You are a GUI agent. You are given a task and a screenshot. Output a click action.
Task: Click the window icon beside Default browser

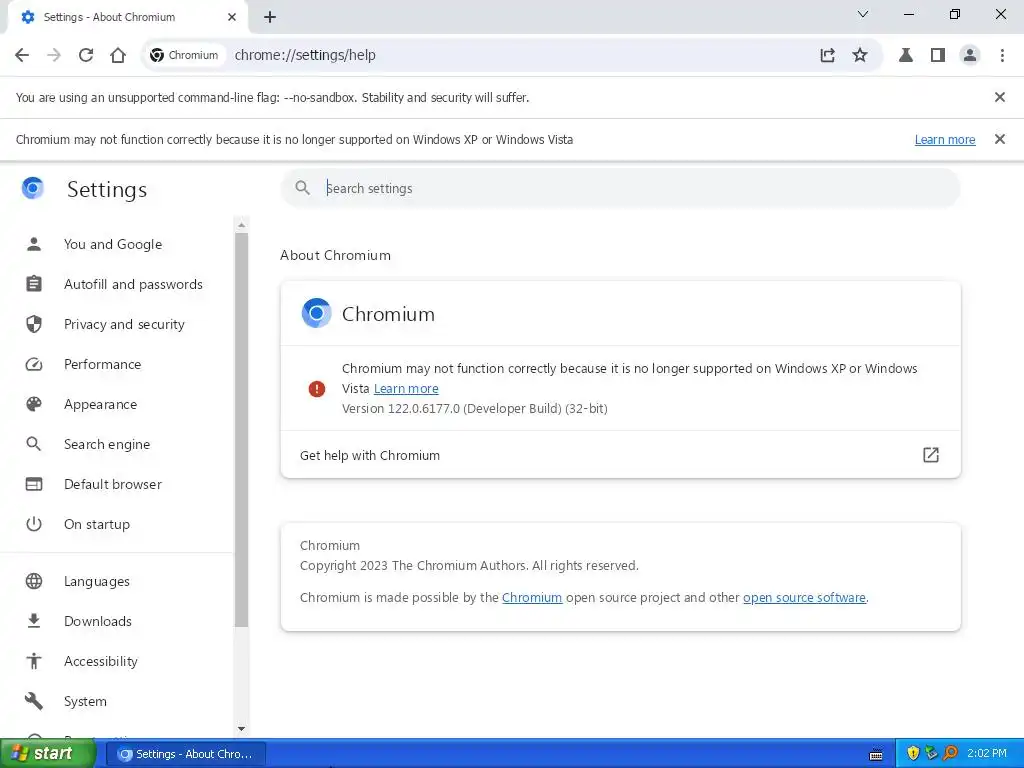click(34, 484)
